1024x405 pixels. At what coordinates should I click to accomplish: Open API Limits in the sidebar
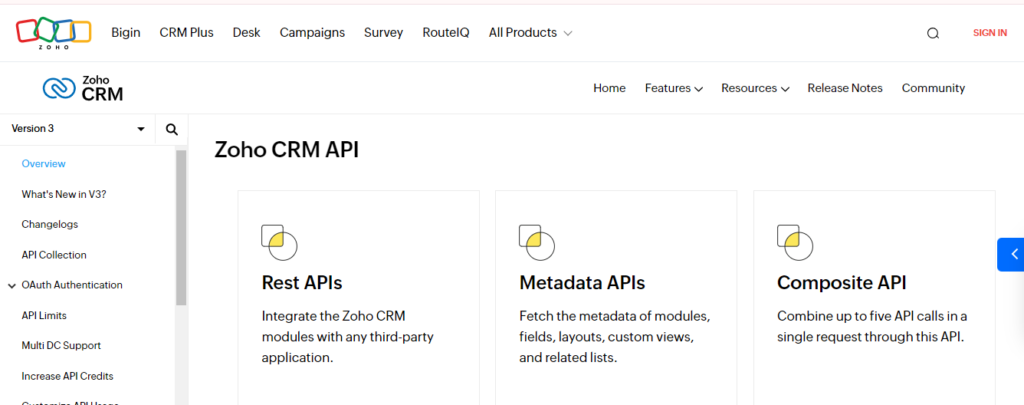pos(44,316)
